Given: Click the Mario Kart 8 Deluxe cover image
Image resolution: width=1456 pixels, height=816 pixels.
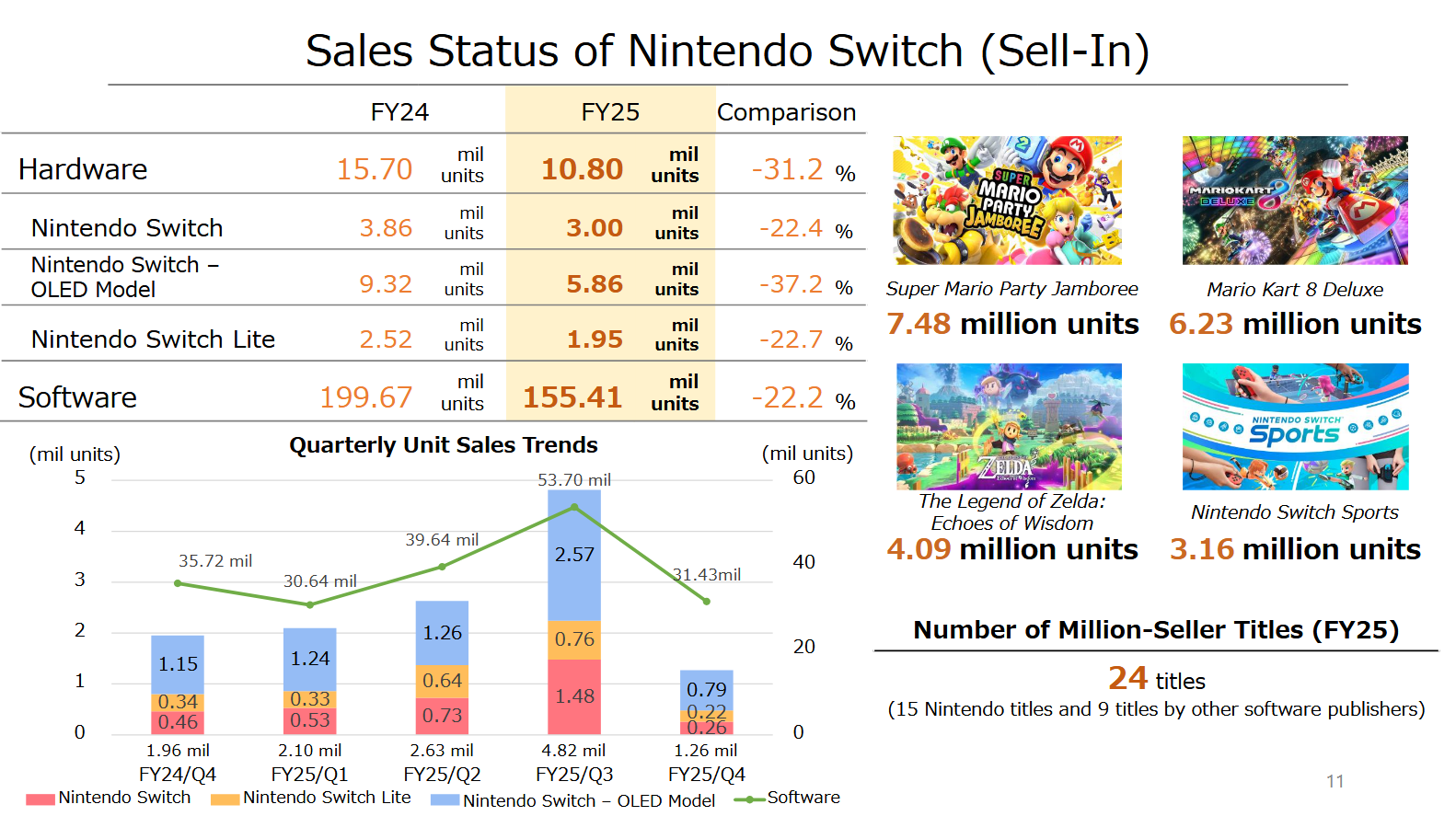Looking at the screenshot, I should coord(1295,201).
